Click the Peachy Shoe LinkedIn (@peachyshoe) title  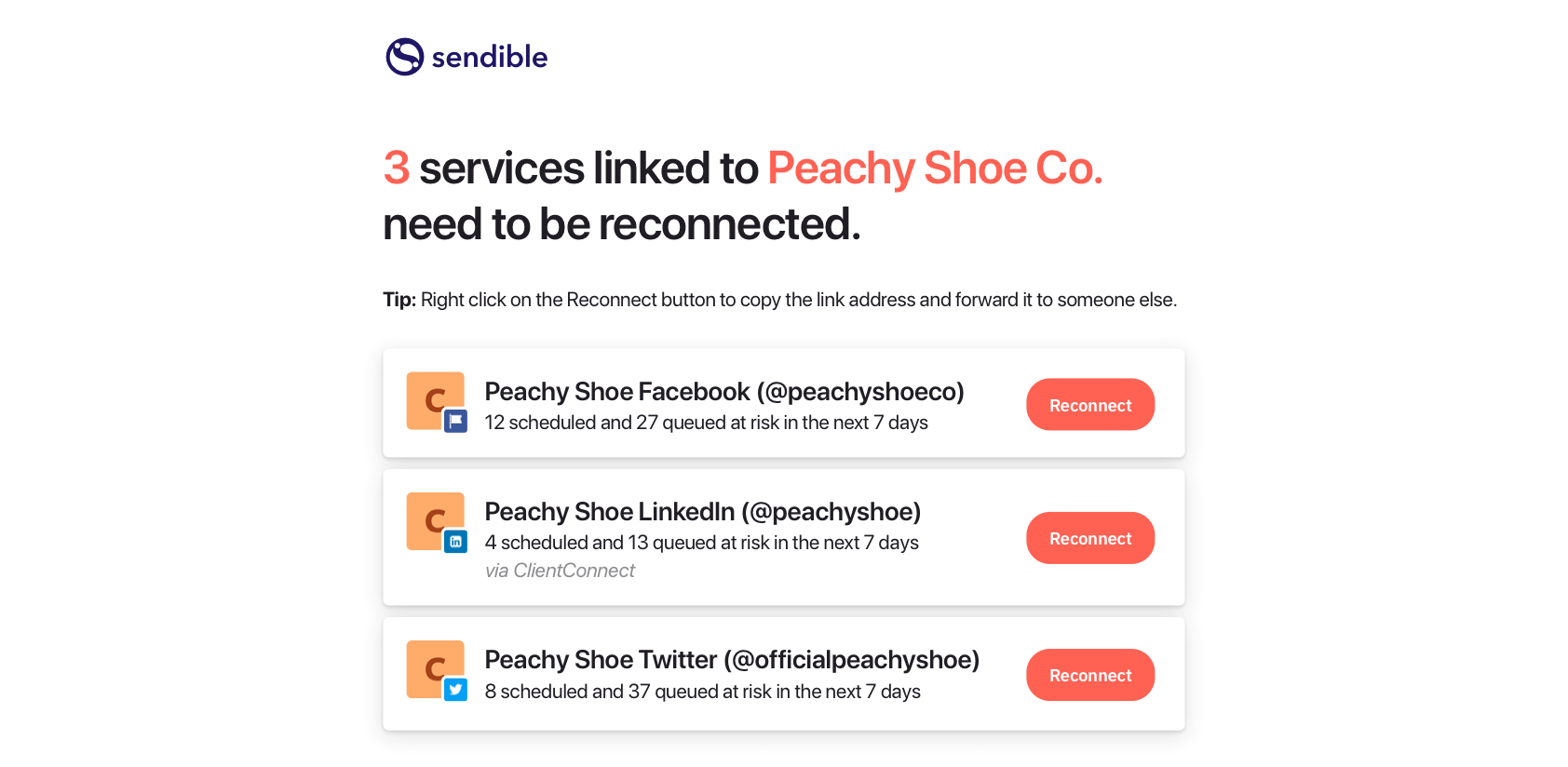[702, 512]
